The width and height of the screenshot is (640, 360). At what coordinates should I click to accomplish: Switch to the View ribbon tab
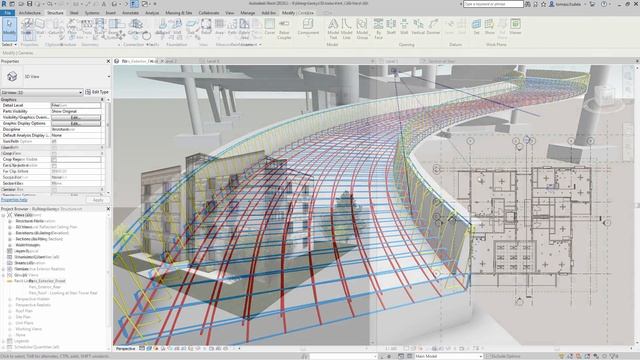click(x=230, y=13)
